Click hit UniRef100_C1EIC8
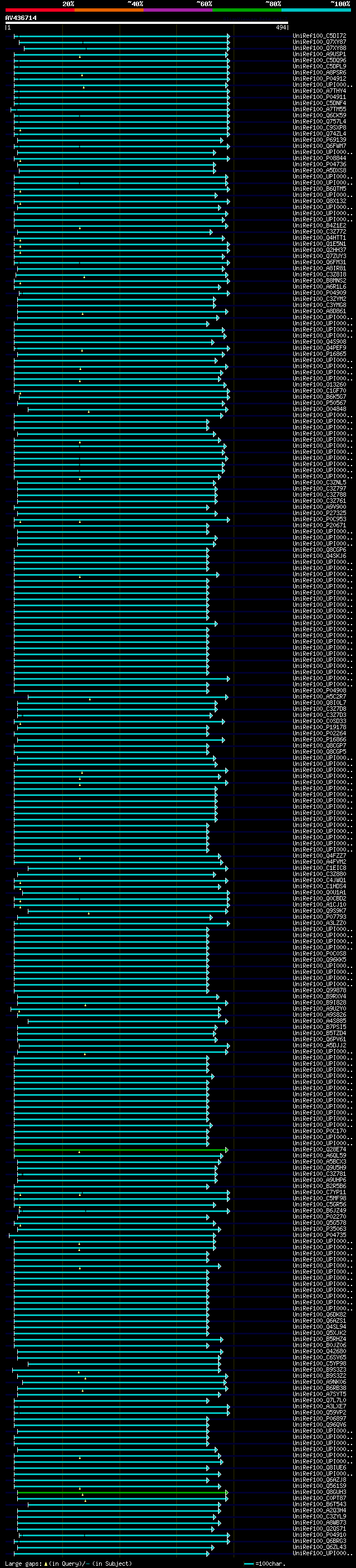 (x=319, y=867)
